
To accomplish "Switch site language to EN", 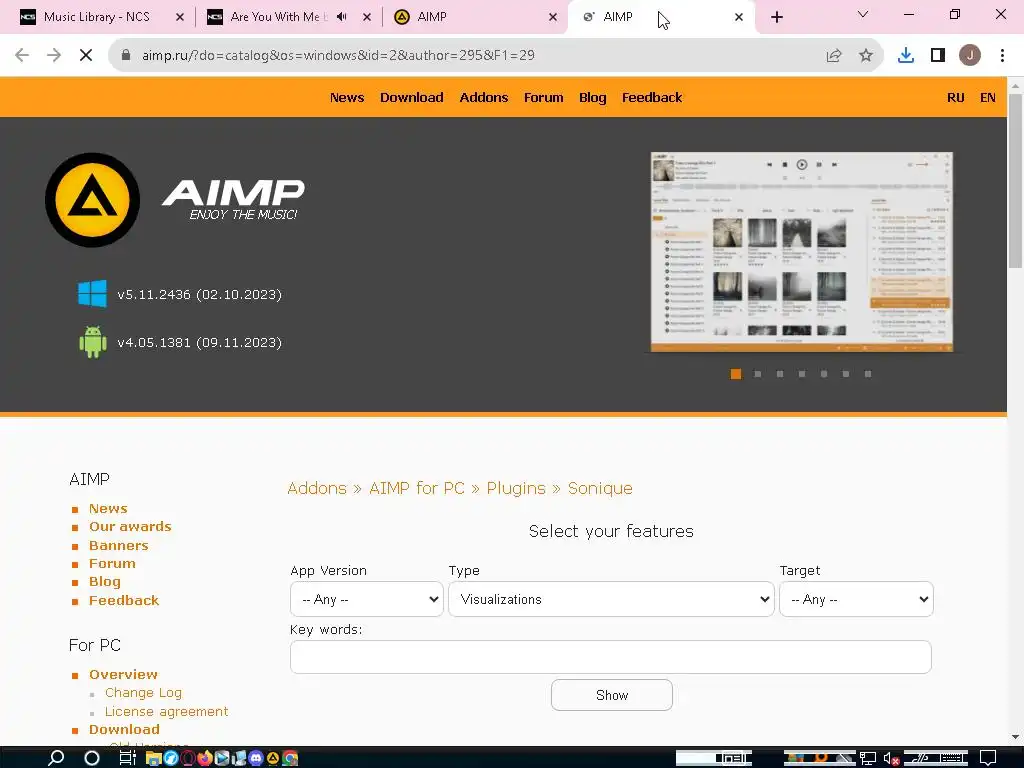I will pyautogui.click(x=987, y=97).
